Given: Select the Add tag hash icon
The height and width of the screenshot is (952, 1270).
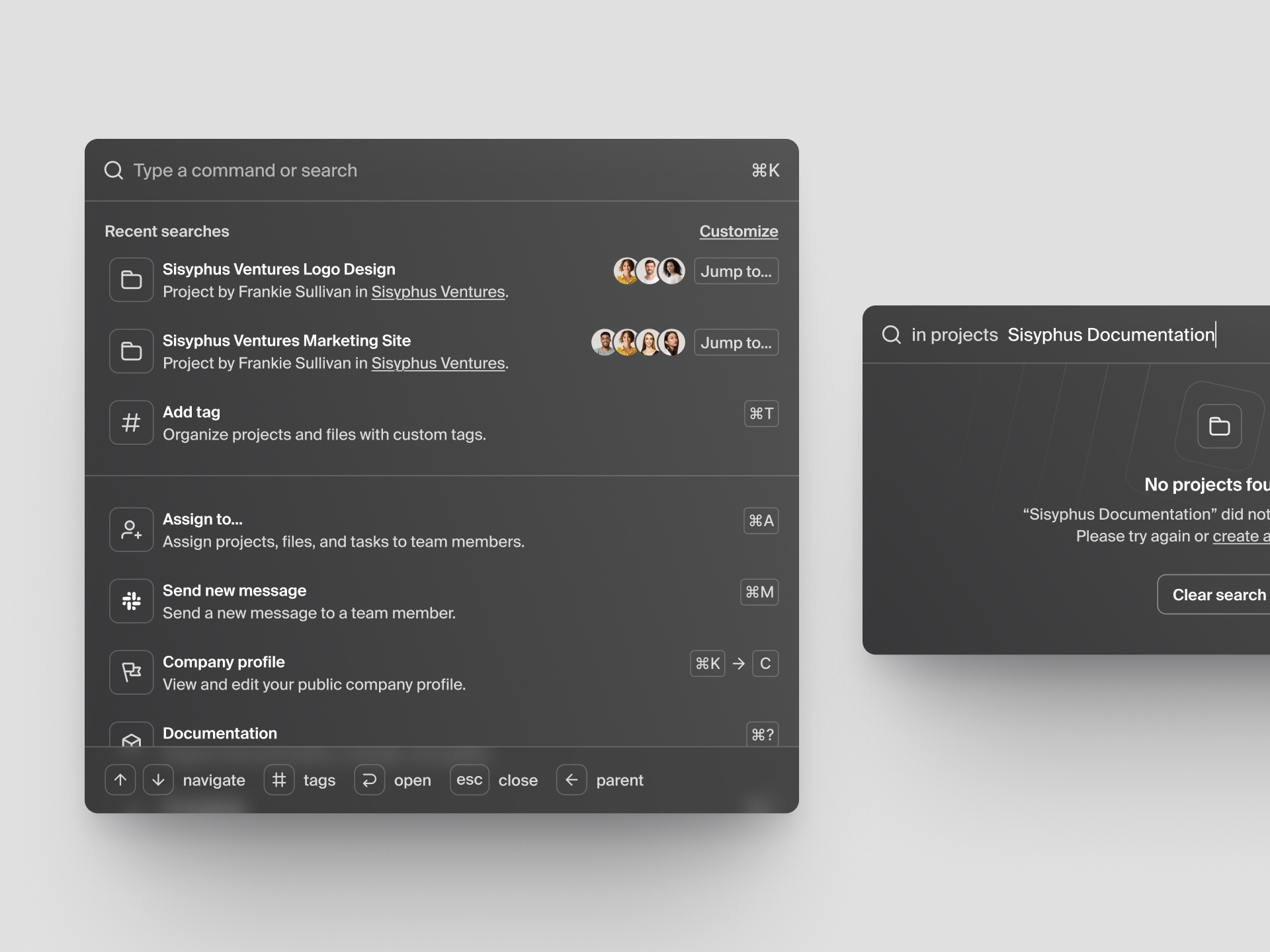Looking at the screenshot, I should [131, 422].
